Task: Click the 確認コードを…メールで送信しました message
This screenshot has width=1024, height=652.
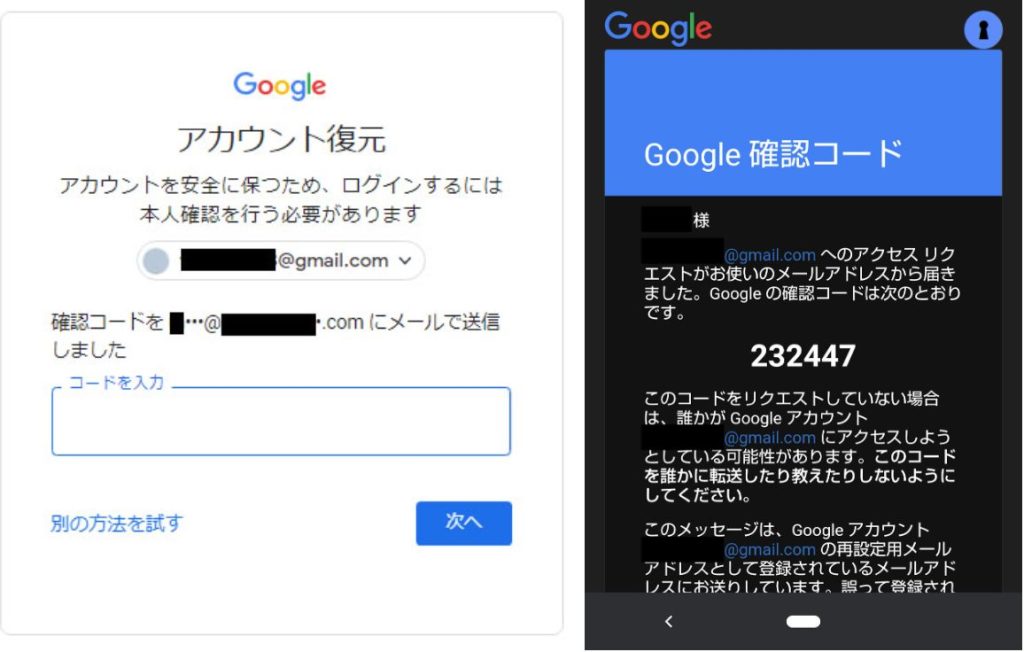Action: tap(276, 335)
